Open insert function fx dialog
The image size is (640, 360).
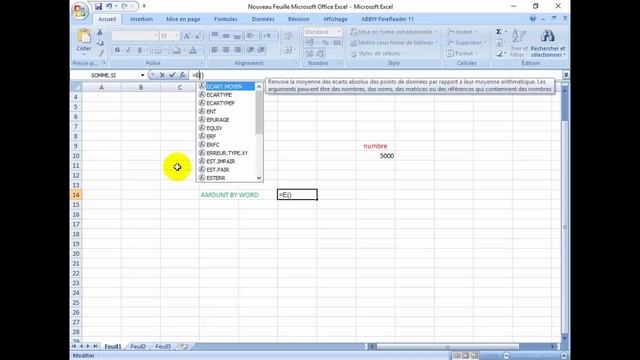pos(182,75)
